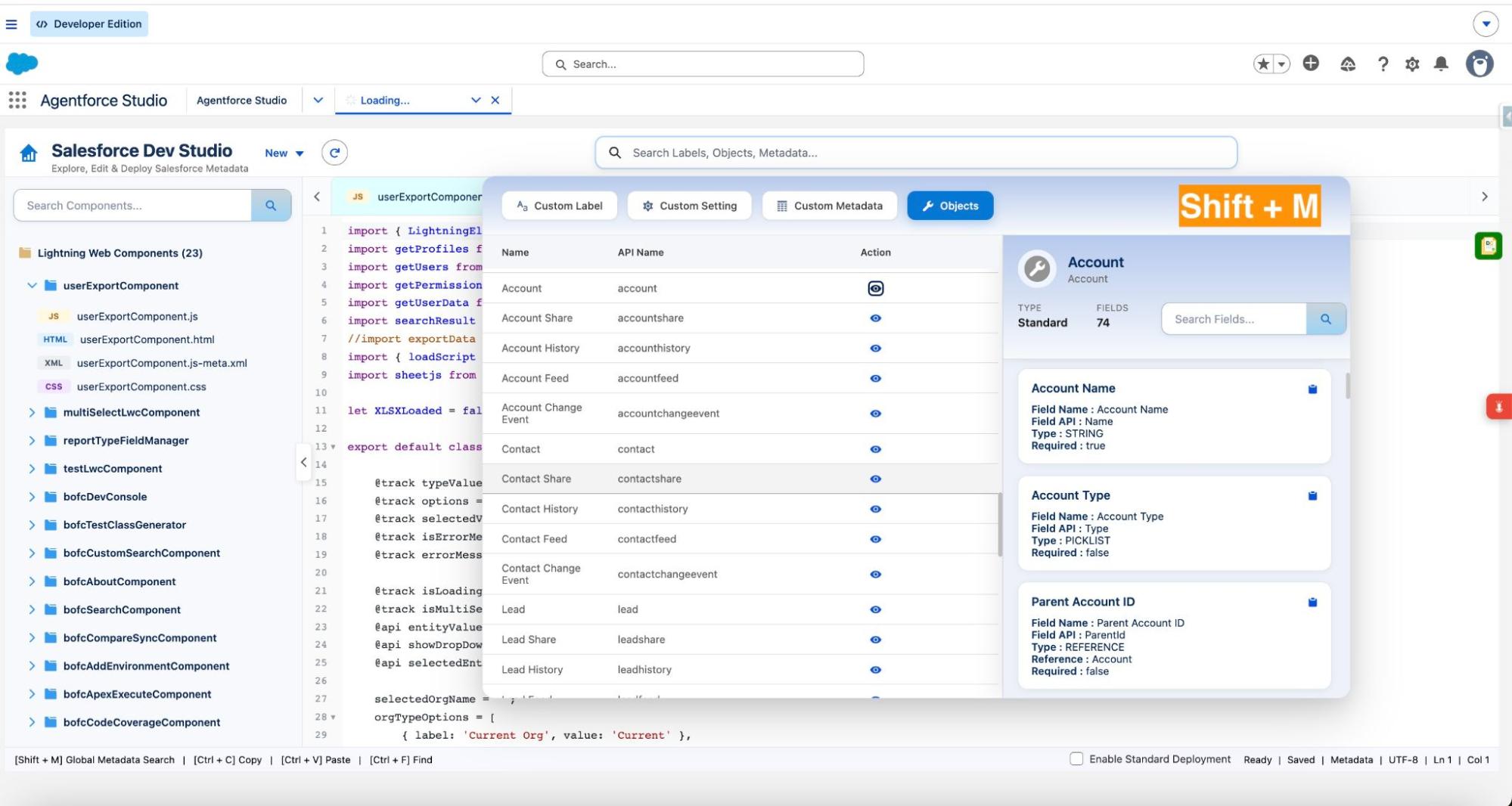This screenshot has width=1512, height=806.
Task: Close the Loading tab
Action: (495, 100)
